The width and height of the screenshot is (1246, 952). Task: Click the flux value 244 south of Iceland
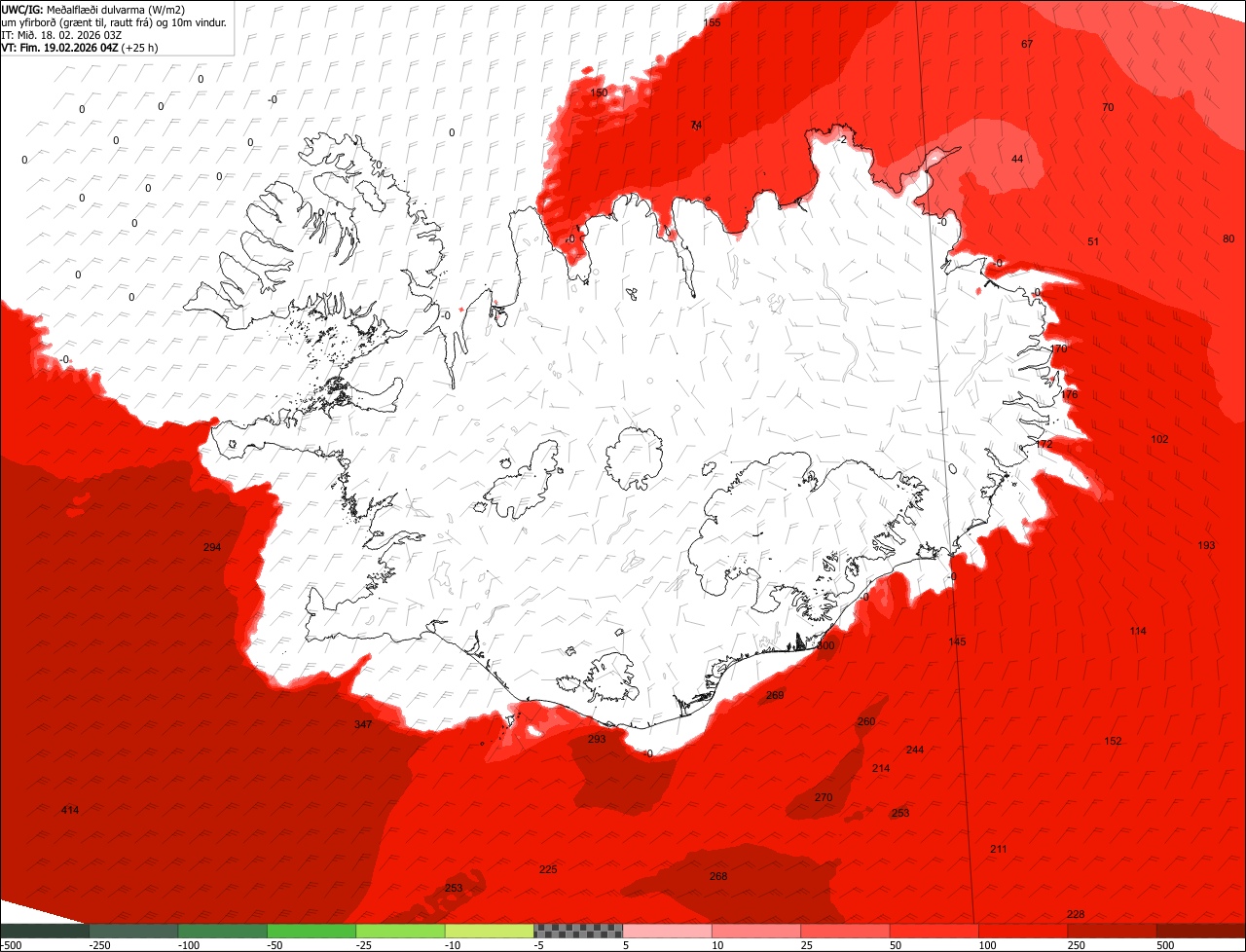pos(915,750)
